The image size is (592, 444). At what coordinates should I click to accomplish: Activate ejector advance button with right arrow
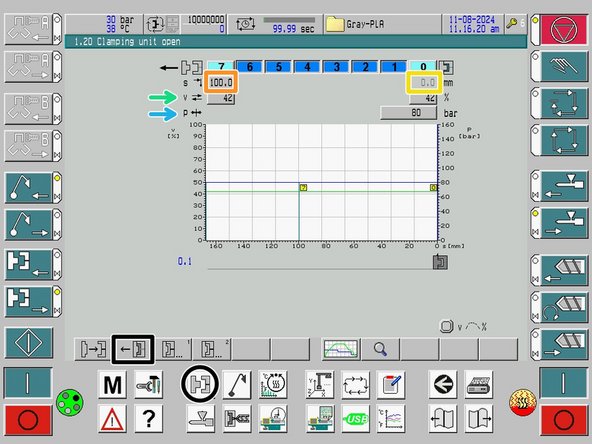click(x=28, y=225)
